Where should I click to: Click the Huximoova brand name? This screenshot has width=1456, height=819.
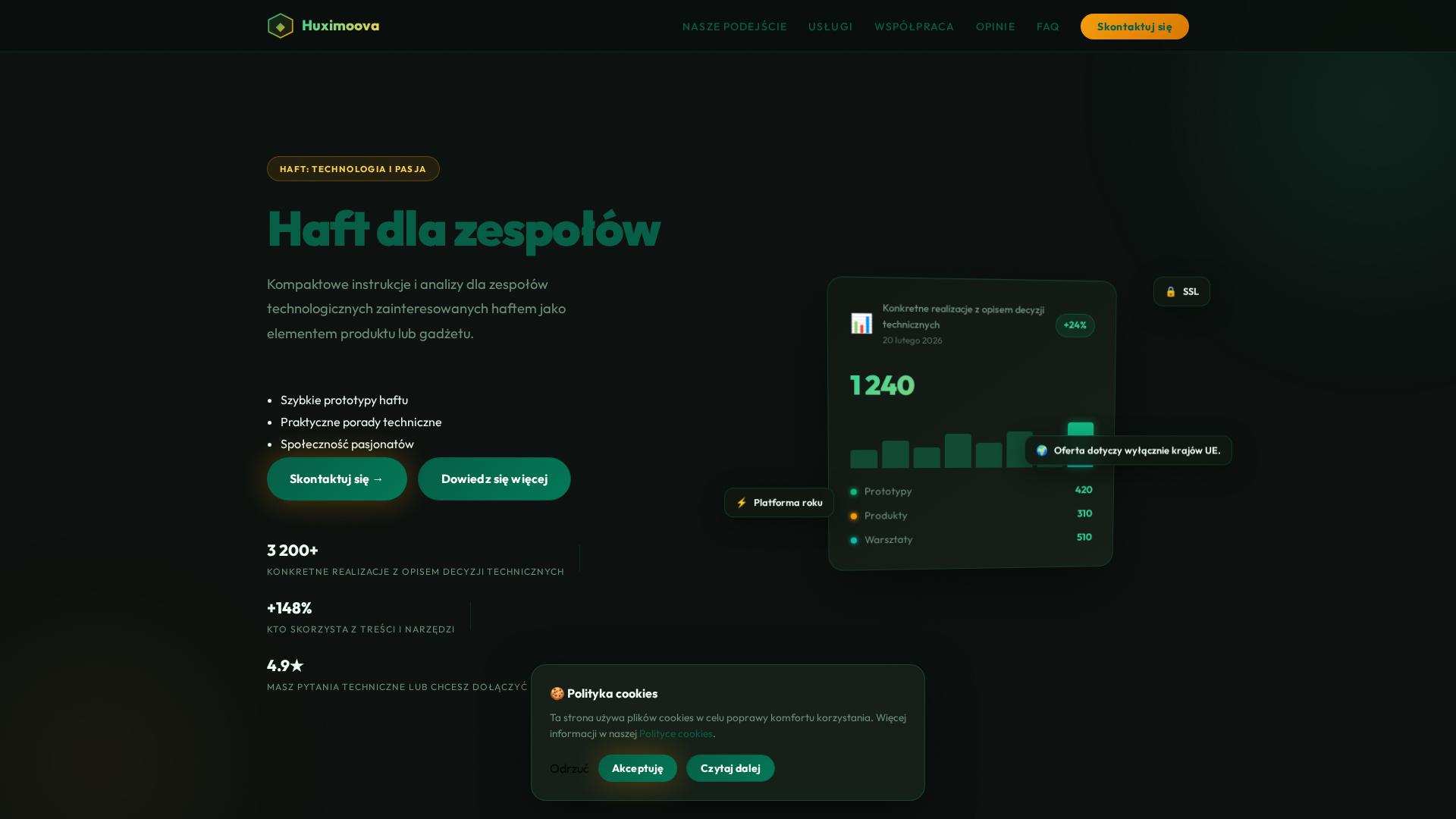340,26
